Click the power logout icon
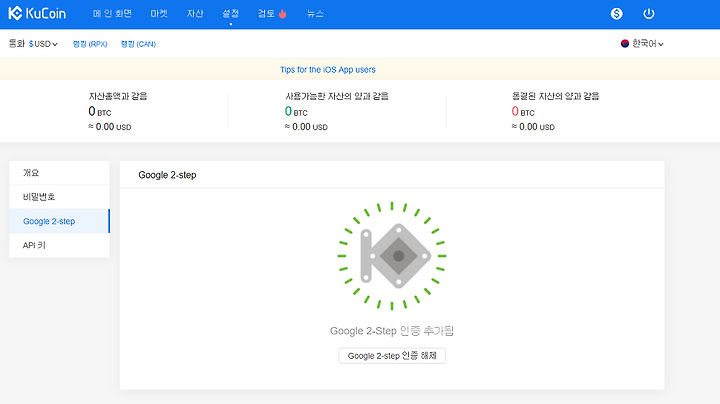Screen dimensions: 720x404 (648, 14)
